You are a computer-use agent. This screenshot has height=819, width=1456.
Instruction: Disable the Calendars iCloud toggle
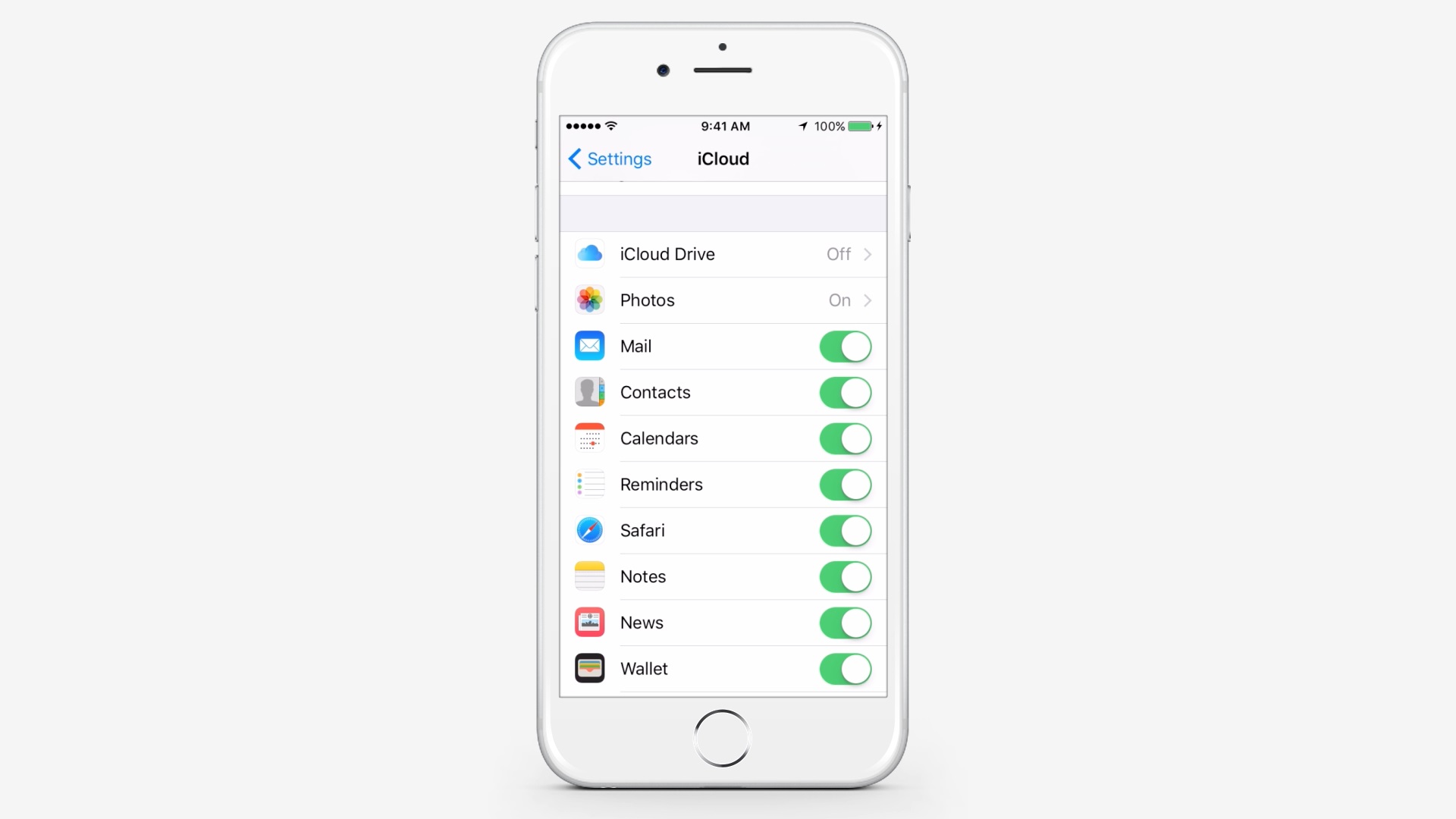click(845, 438)
